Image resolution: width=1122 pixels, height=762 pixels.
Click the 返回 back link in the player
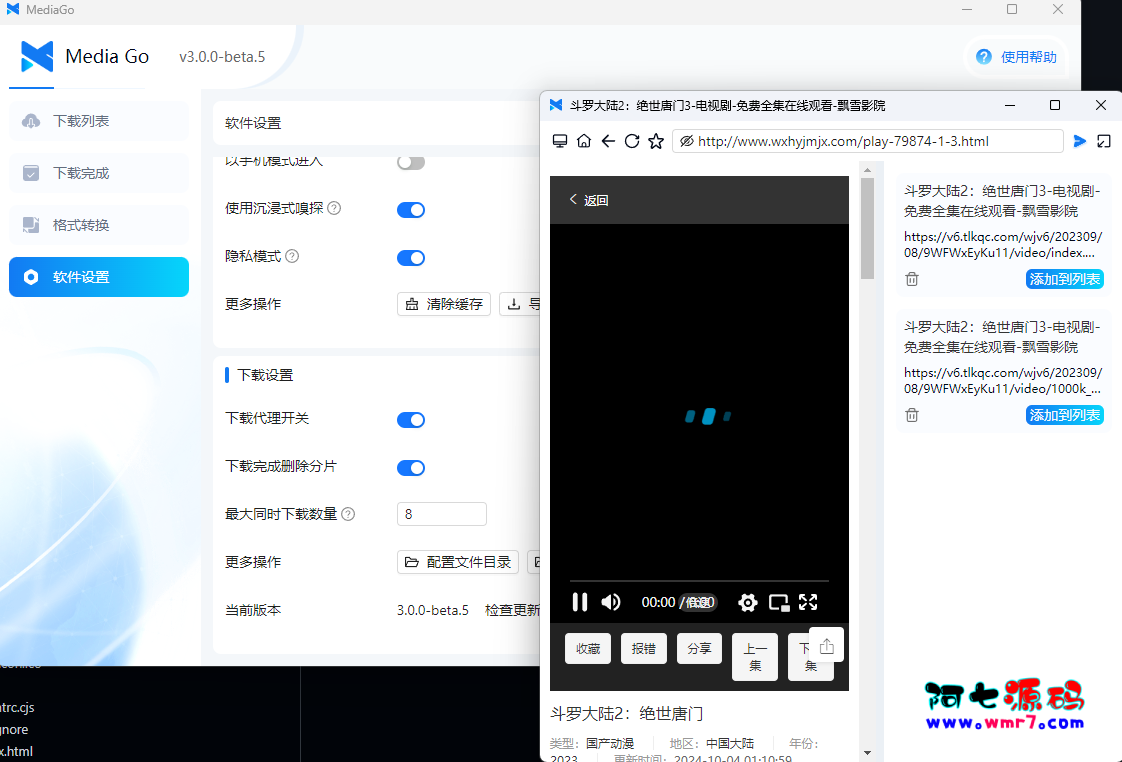[x=589, y=200]
